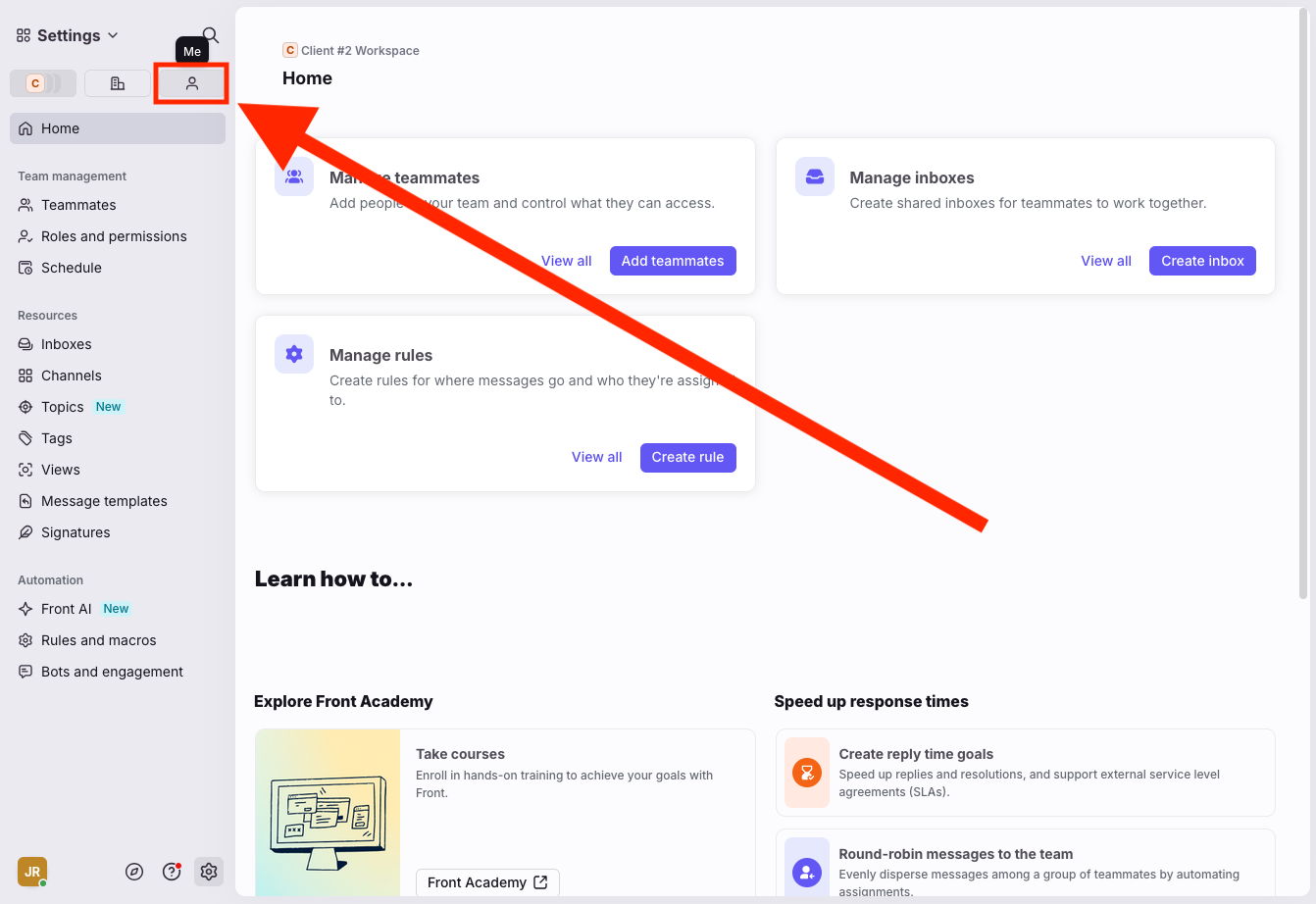Switch to the company settings building tab
Viewport: 1316px width, 904px height.
click(x=118, y=83)
